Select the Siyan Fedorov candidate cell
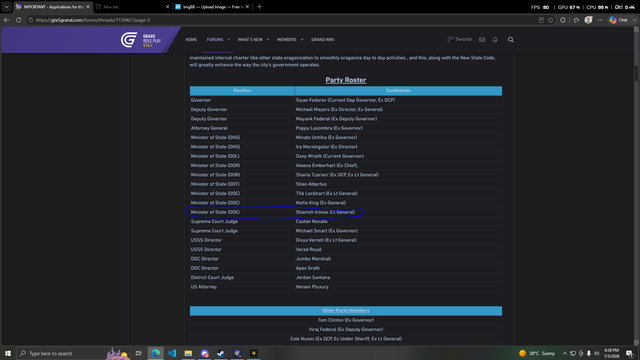This screenshot has height=360, width=640. 398,100
